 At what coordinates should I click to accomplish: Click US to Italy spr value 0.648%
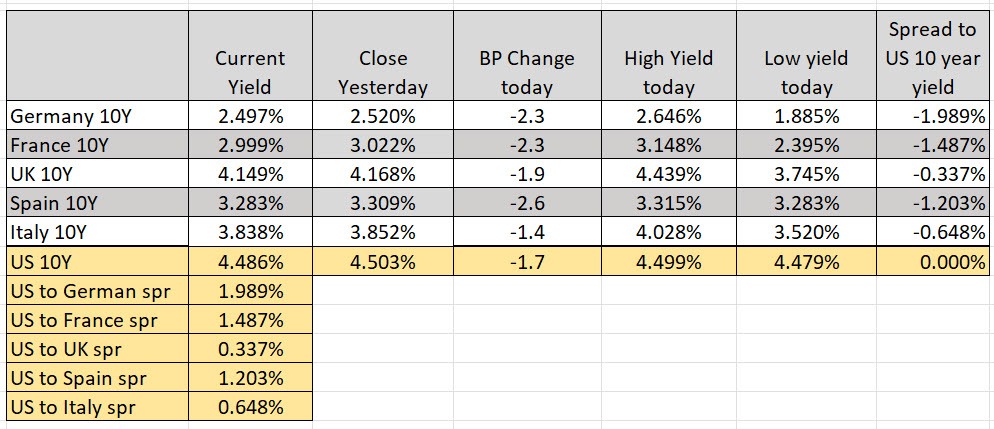250,407
